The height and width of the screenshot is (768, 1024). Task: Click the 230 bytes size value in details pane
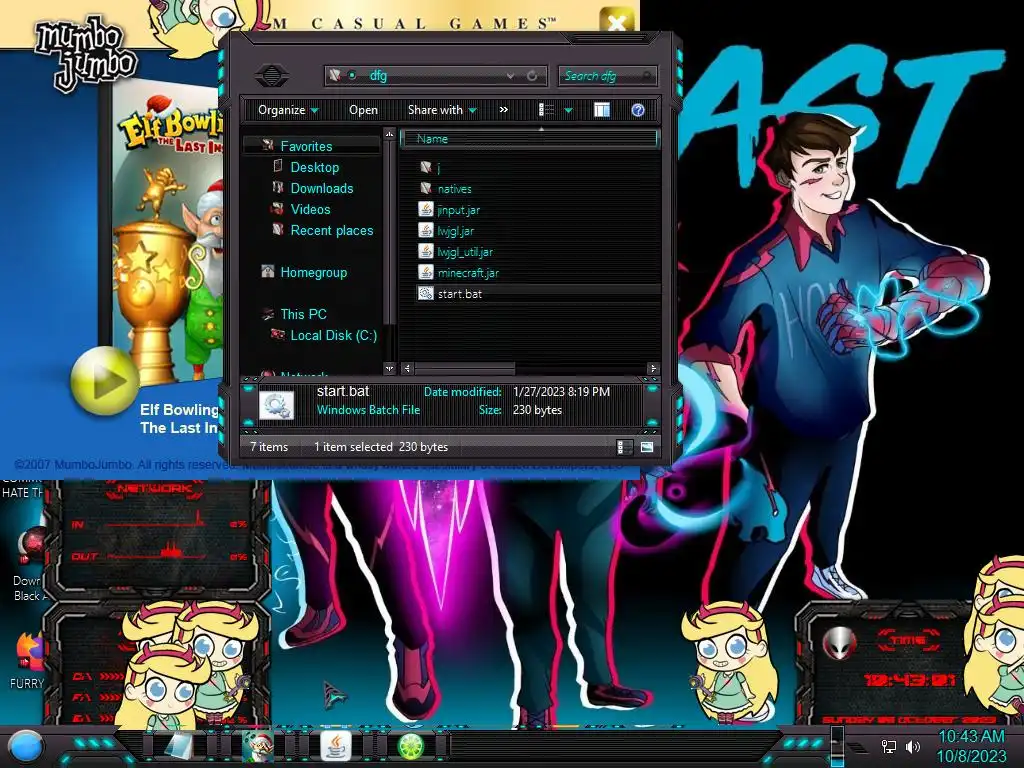(537, 409)
